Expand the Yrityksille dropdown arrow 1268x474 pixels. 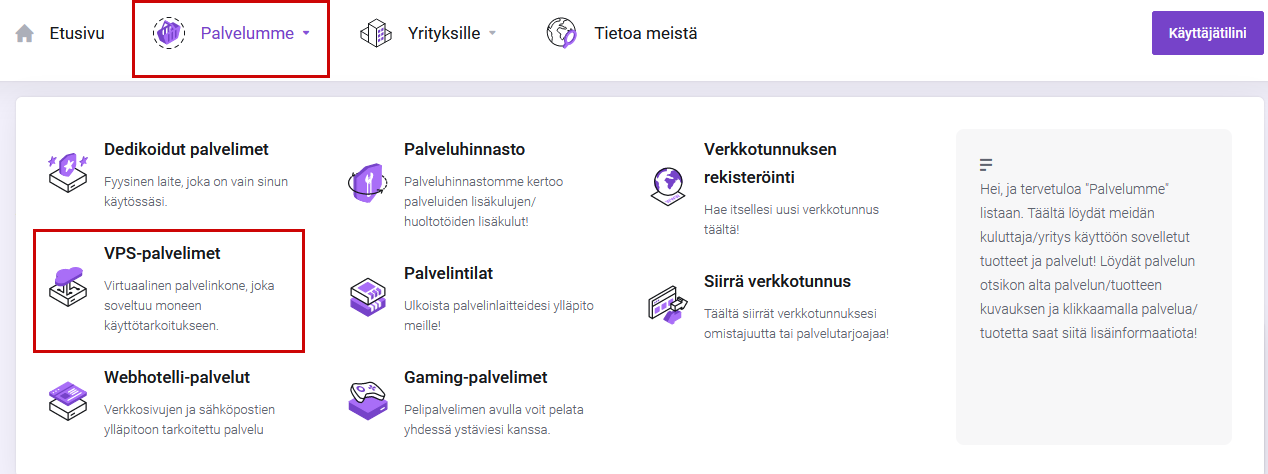[492, 33]
